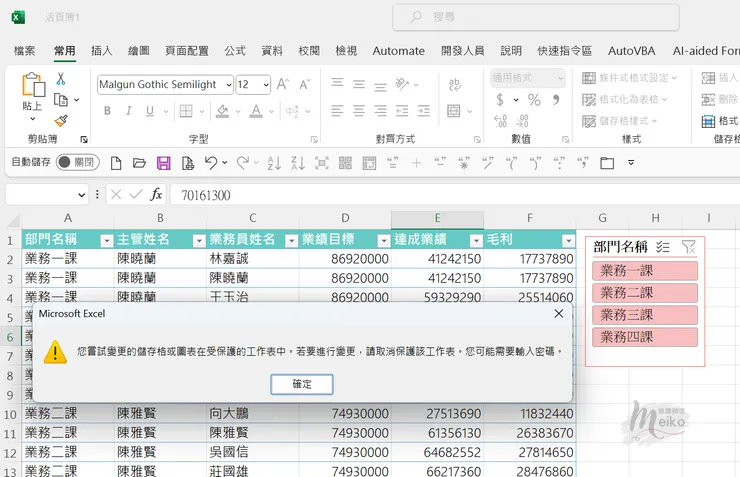The width and height of the screenshot is (740, 477).
Task: Click cell containing 林嘉誠
Action: coord(252,259)
